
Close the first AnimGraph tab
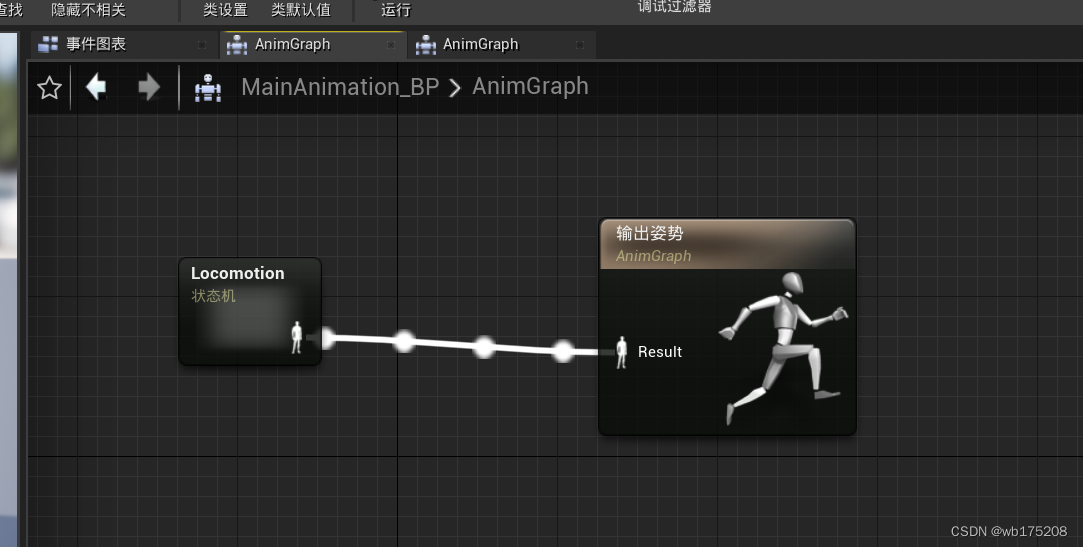pos(391,45)
